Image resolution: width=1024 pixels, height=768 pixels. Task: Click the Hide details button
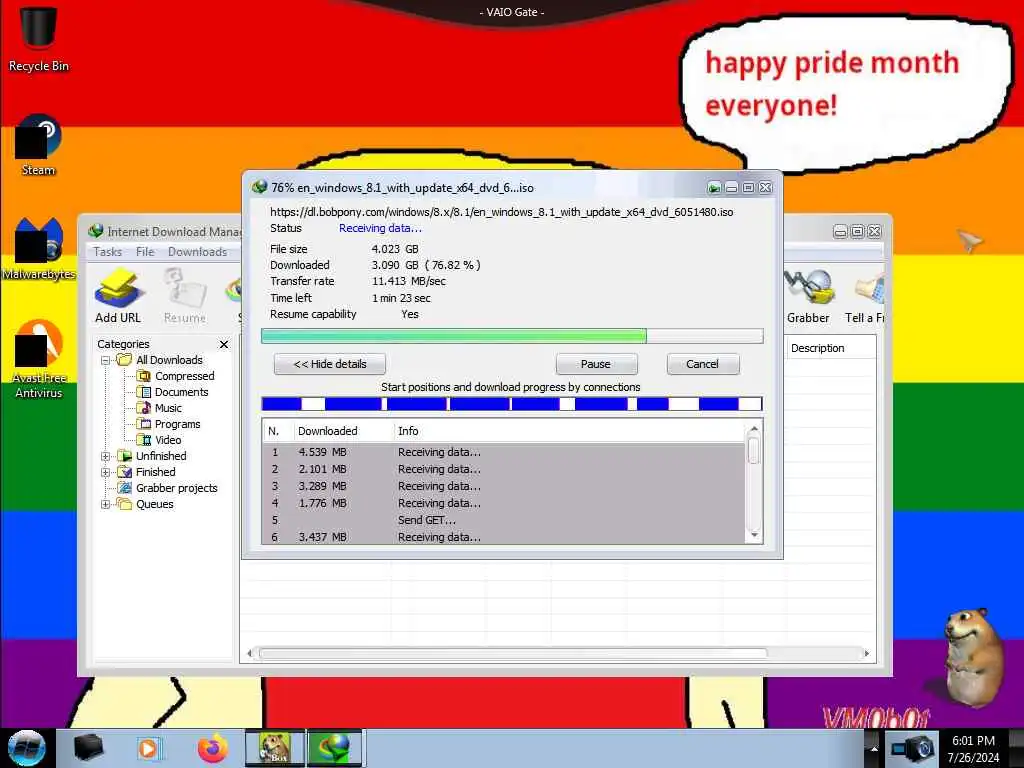(x=330, y=364)
